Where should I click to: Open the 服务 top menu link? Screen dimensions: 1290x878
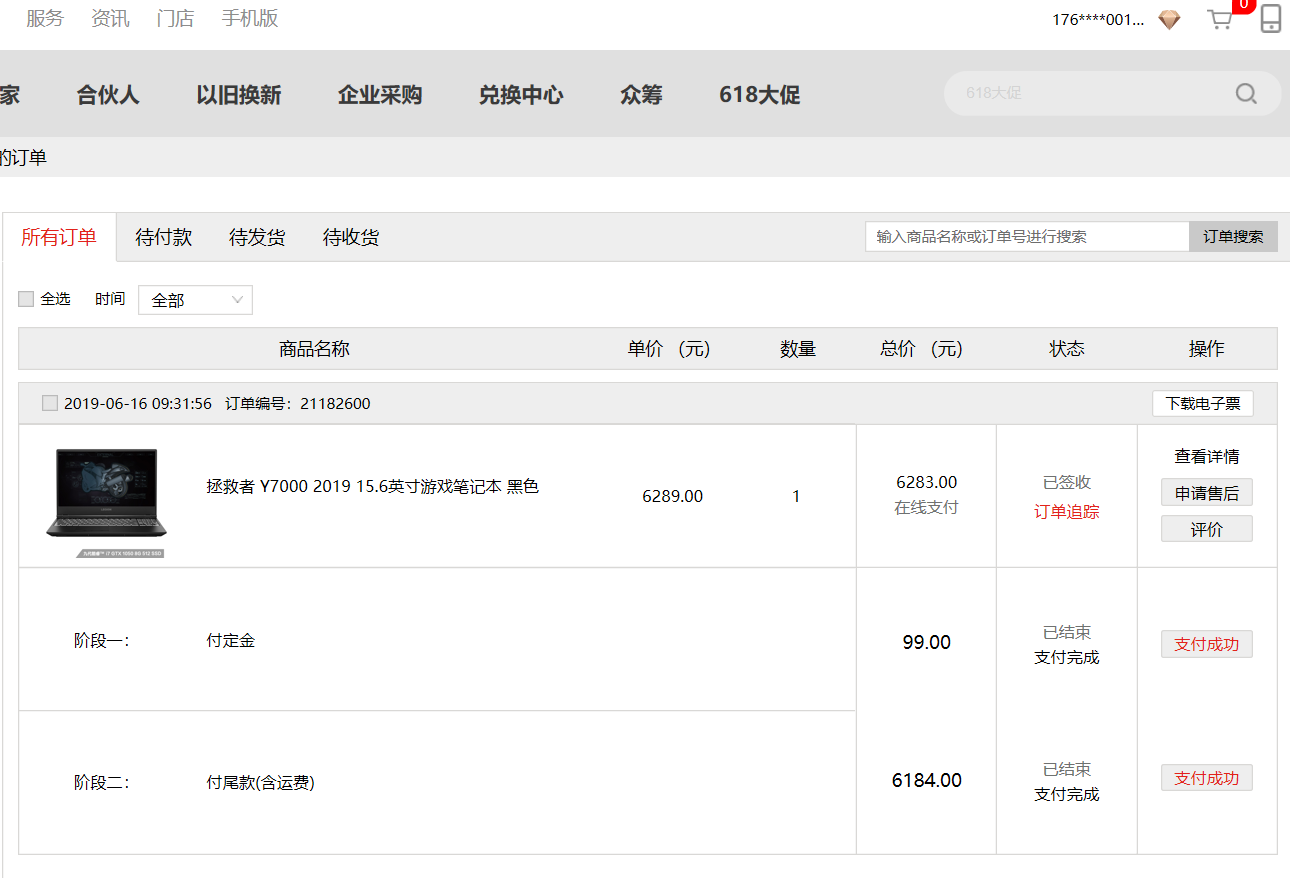pyautogui.click(x=45, y=18)
